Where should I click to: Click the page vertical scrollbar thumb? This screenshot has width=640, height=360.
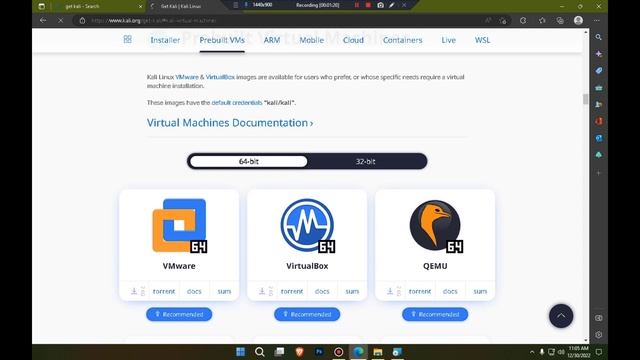point(586,99)
